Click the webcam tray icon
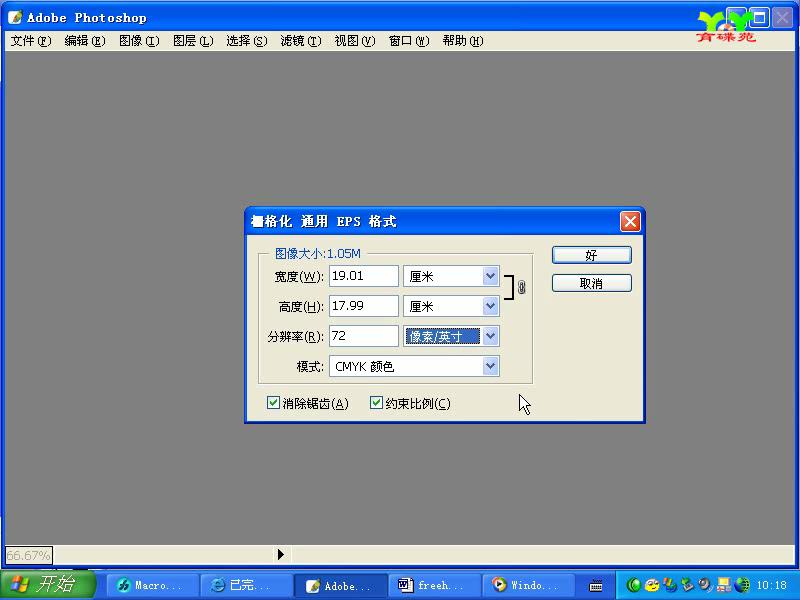Viewport: 800px width, 600px height. click(705, 585)
